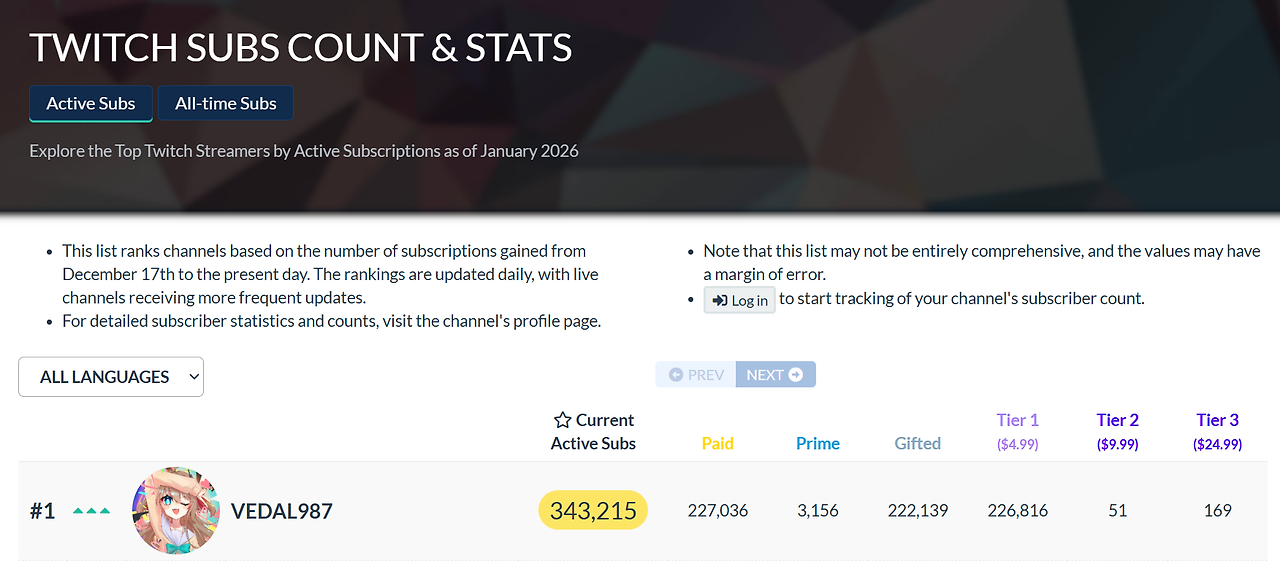Click the #1 rank number
The height and width of the screenshot is (561, 1280).
42,511
